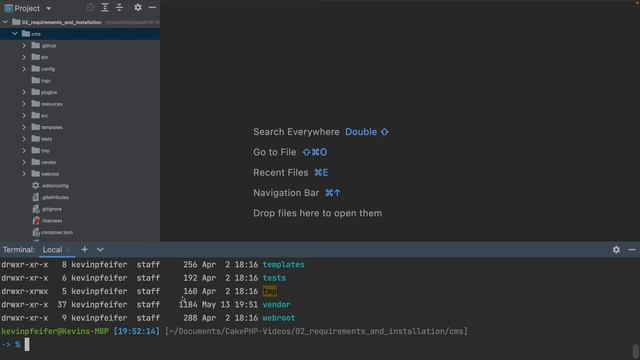Click 'tests' in terminal listing
The image size is (640, 360).
point(274,278)
